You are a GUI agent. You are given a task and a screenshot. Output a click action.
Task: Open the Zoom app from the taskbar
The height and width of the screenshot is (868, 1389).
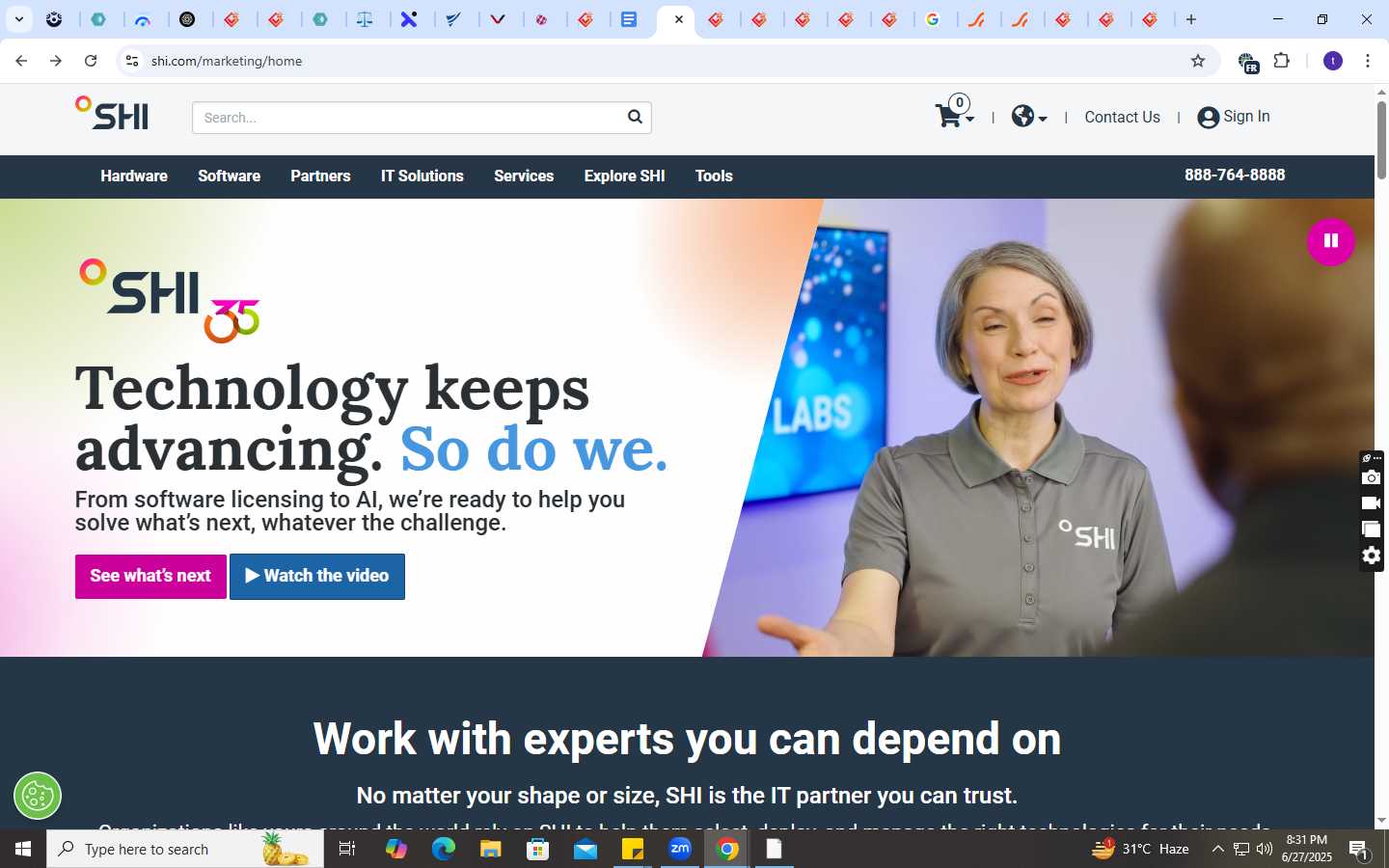pos(680,849)
